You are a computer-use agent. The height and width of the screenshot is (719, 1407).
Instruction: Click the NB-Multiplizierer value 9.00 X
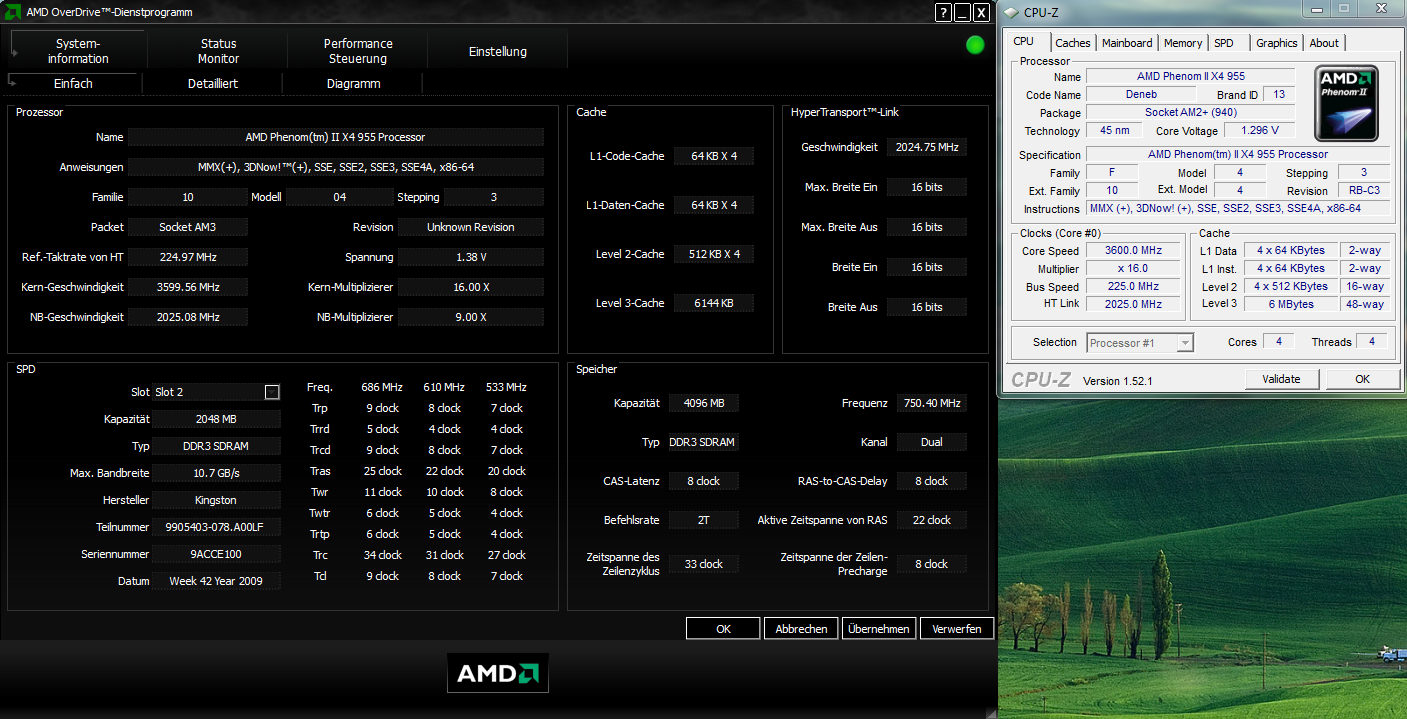tap(471, 317)
